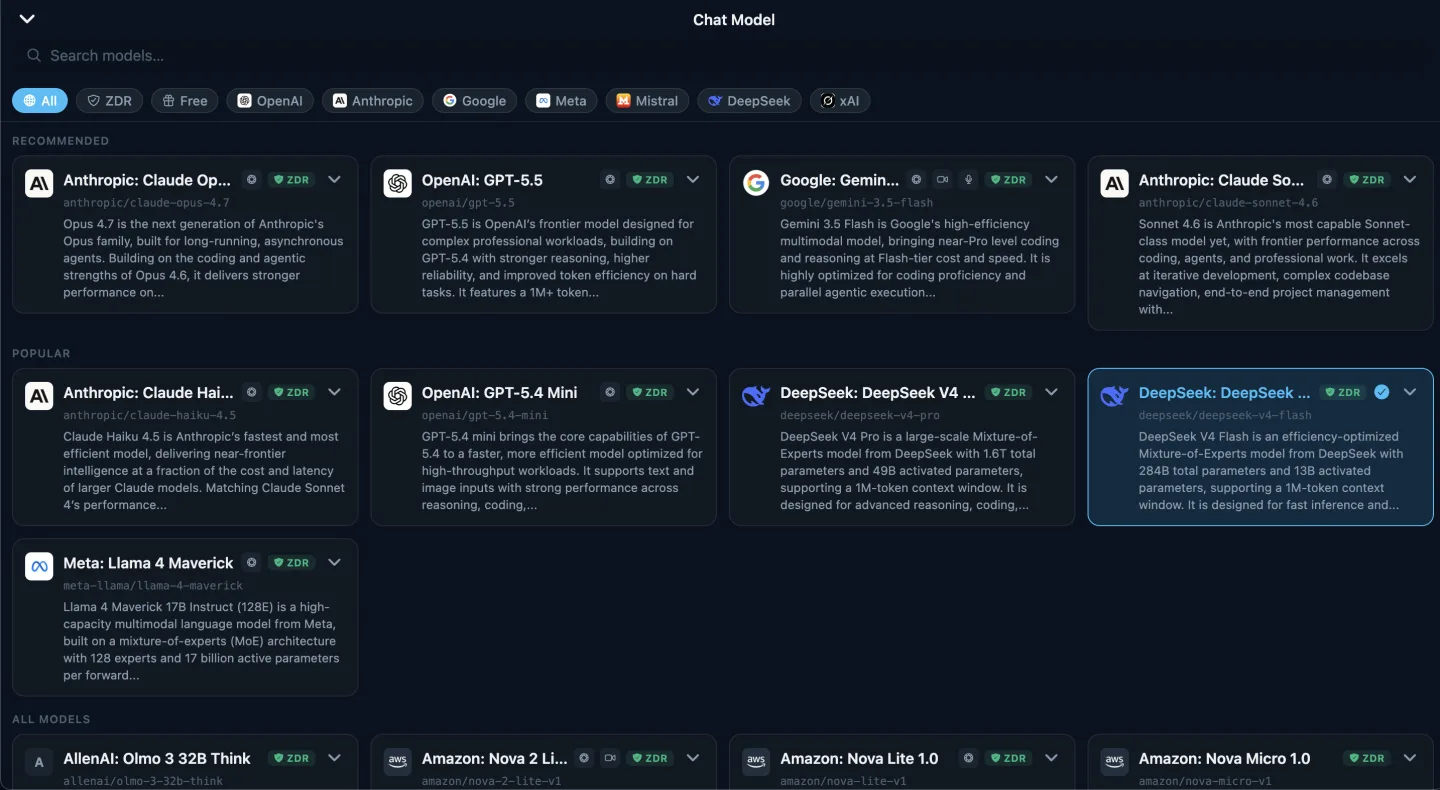This screenshot has width=1440, height=790.
Task: Click the blue selected checkmark on DeepSeek V4 Flash
Action: [1382, 392]
